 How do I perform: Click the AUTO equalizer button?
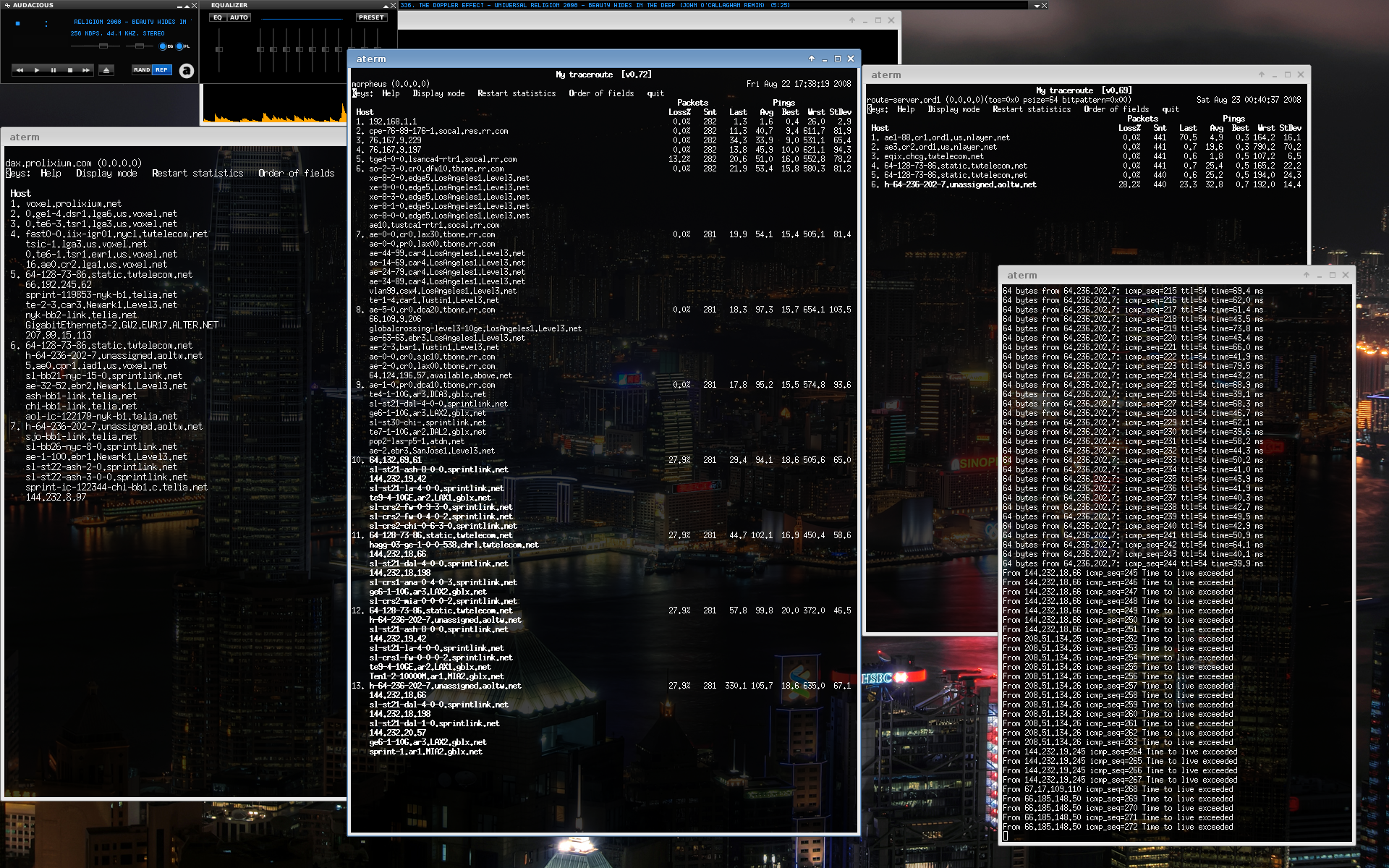click(x=239, y=17)
